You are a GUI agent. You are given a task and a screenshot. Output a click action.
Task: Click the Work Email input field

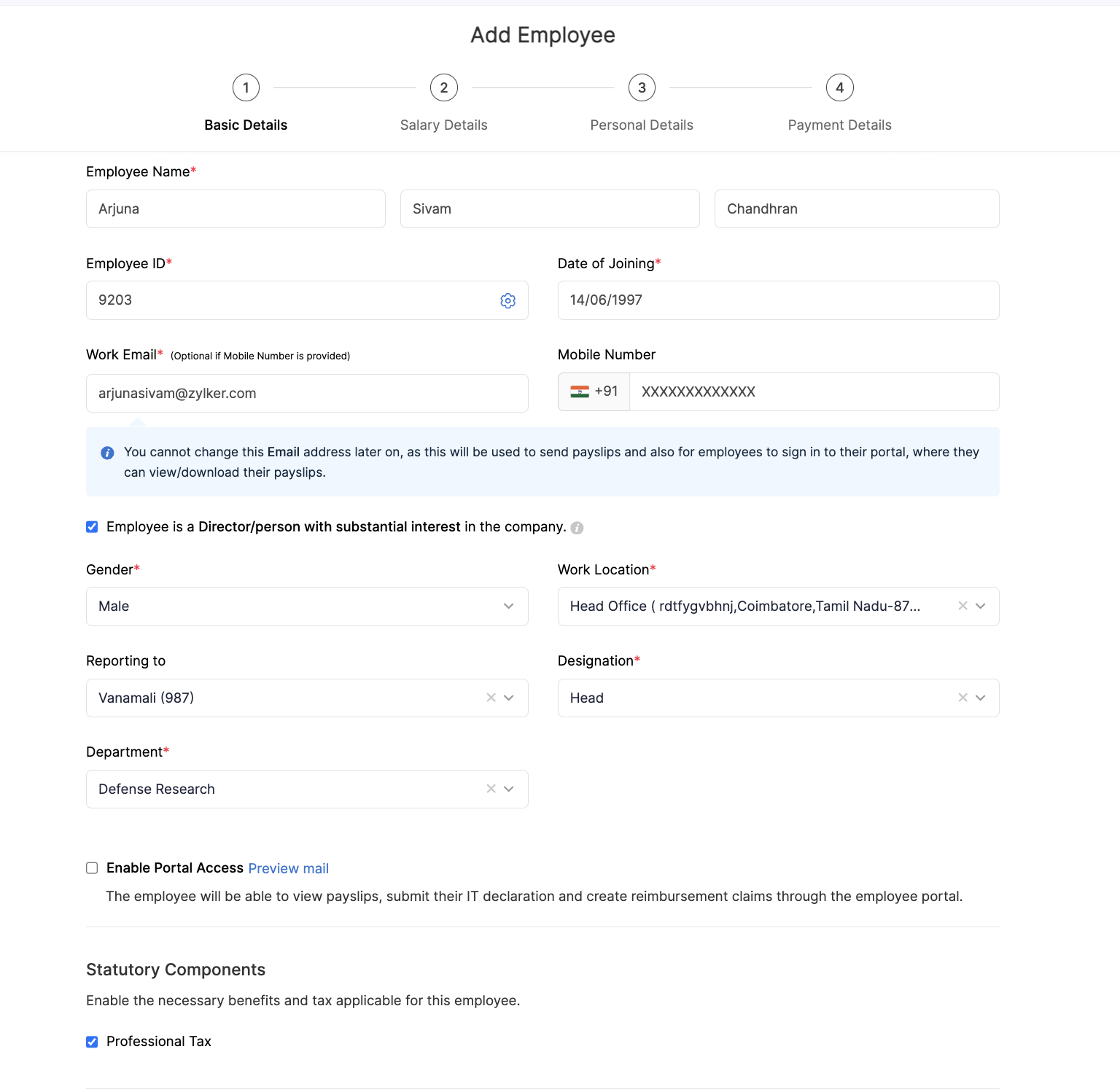click(306, 394)
